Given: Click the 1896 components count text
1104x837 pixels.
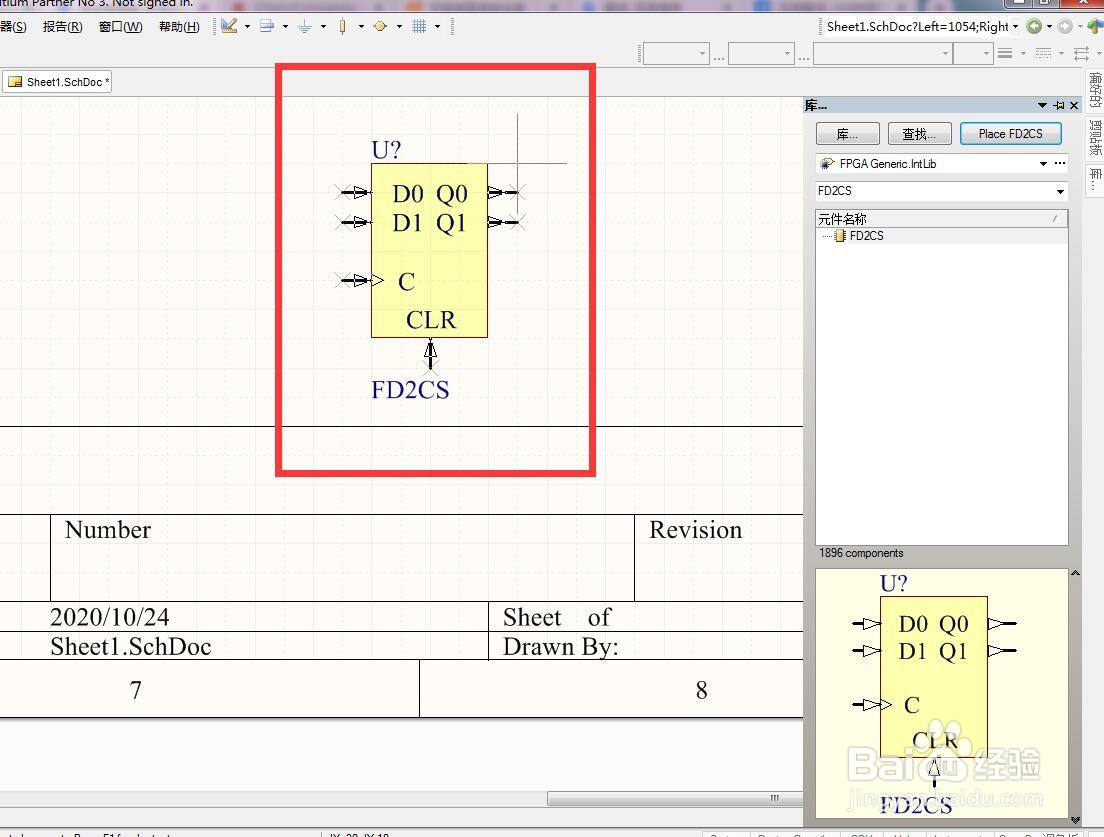Looking at the screenshot, I should pyautogui.click(x=860, y=553).
